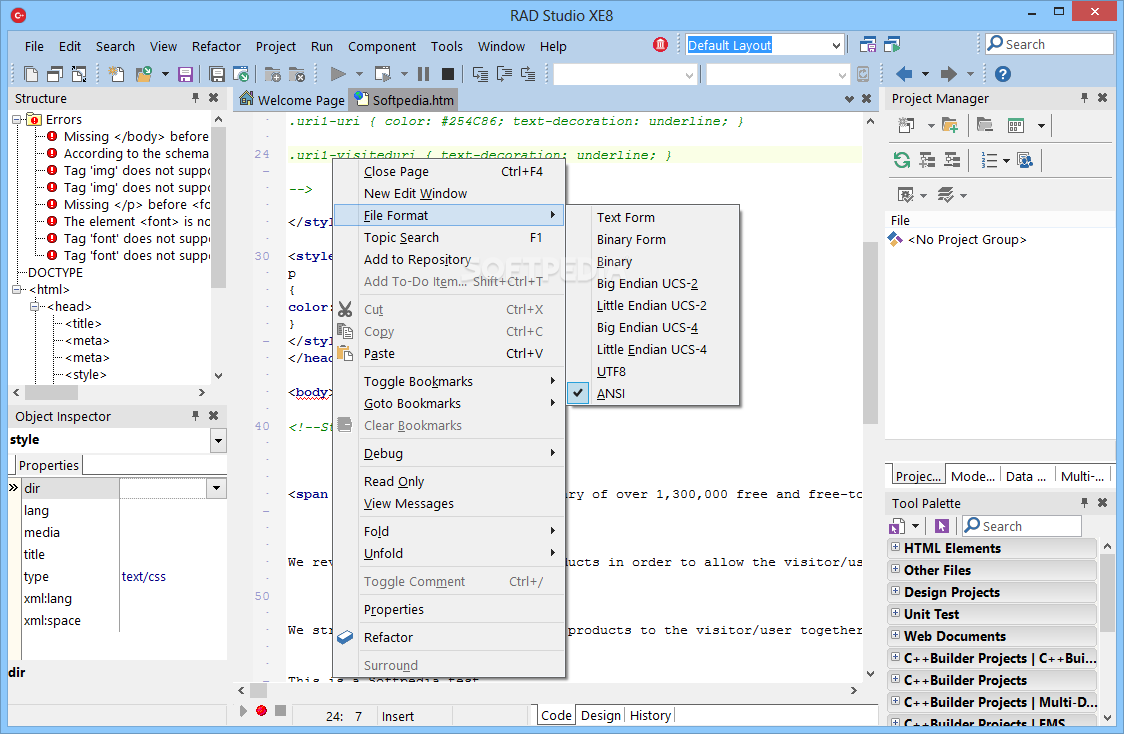Click the red record macro button
Screen dimensions: 1124x734
coord(262,710)
